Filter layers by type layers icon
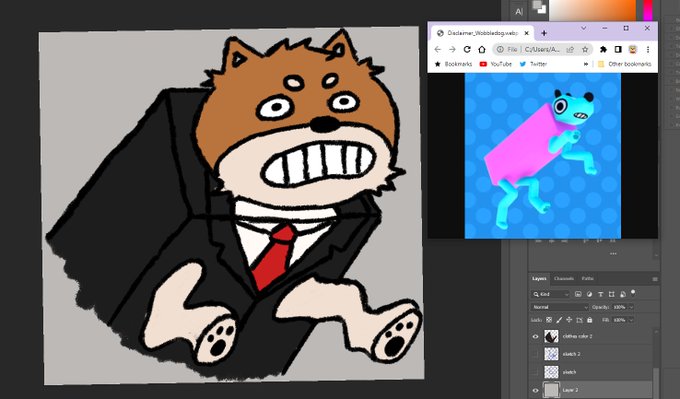Viewport: 680px width, 399px height. point(601,294)
